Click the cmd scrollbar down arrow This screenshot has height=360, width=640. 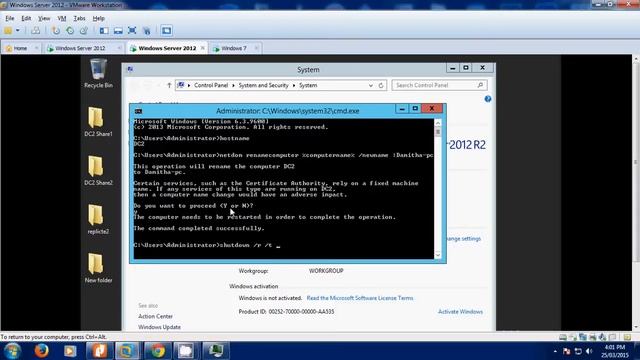[438, 255]
